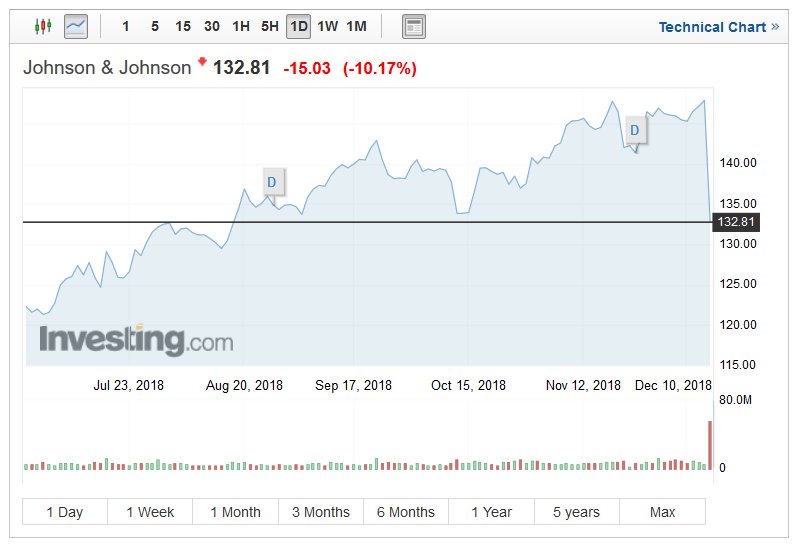Switch to candlestick chart type

43,26
